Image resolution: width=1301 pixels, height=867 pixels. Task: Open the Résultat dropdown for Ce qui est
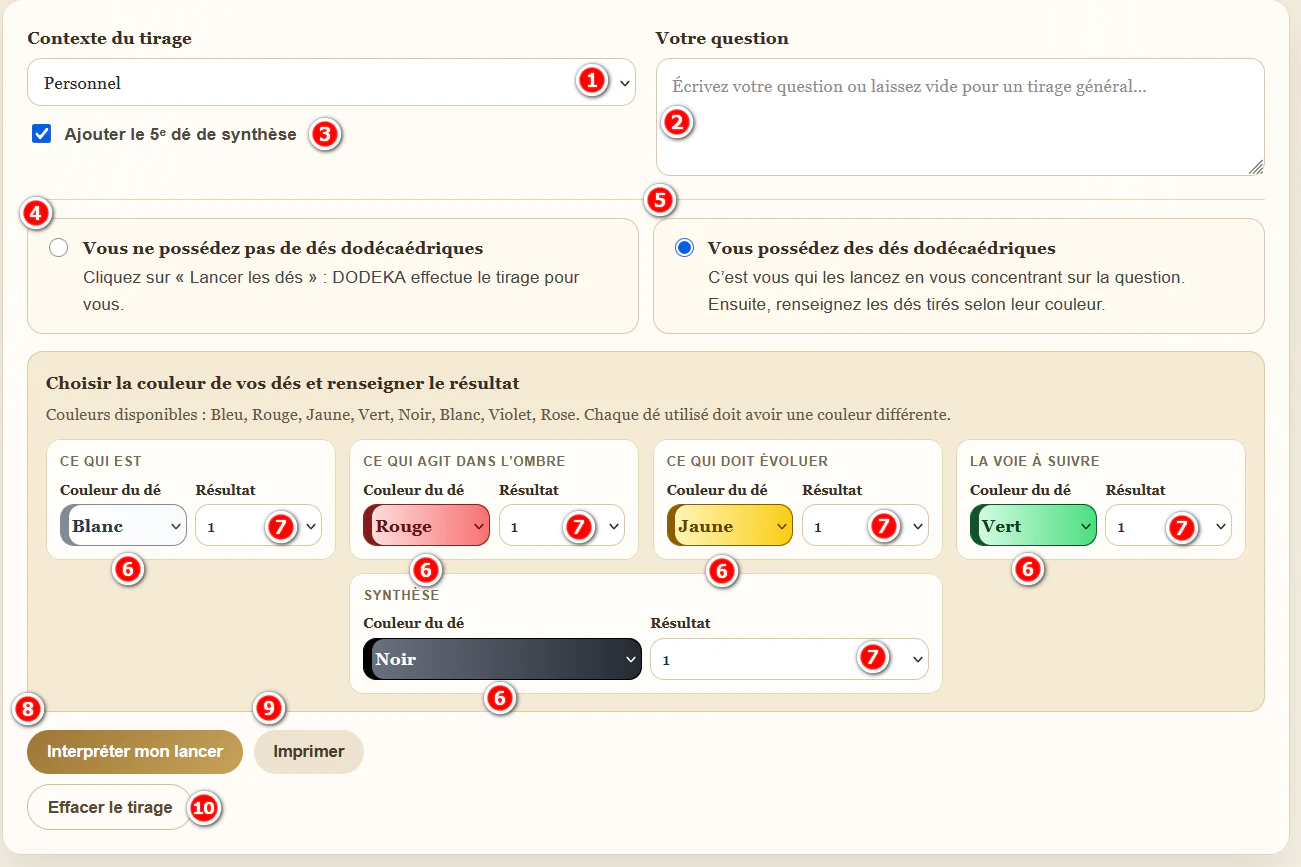click(x=258, y=525)
